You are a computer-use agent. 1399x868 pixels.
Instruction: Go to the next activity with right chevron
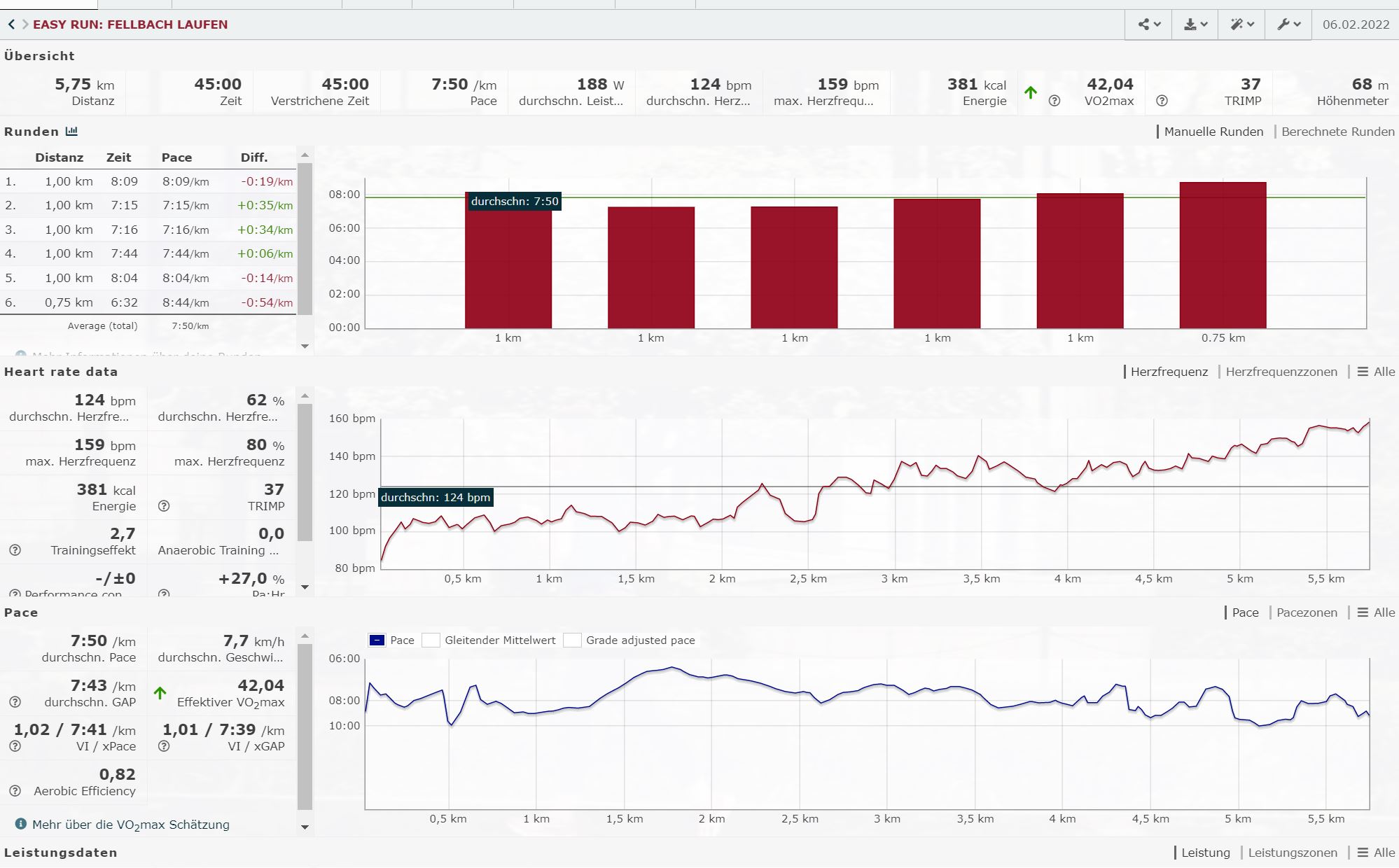[25, 24]
